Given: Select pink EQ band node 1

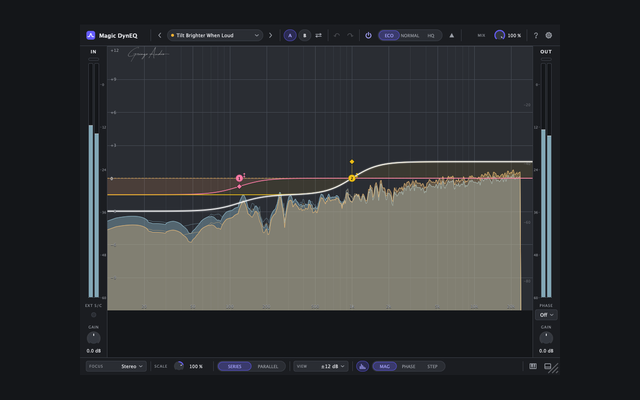Looking at the screenshot, I should click(239, 178).
